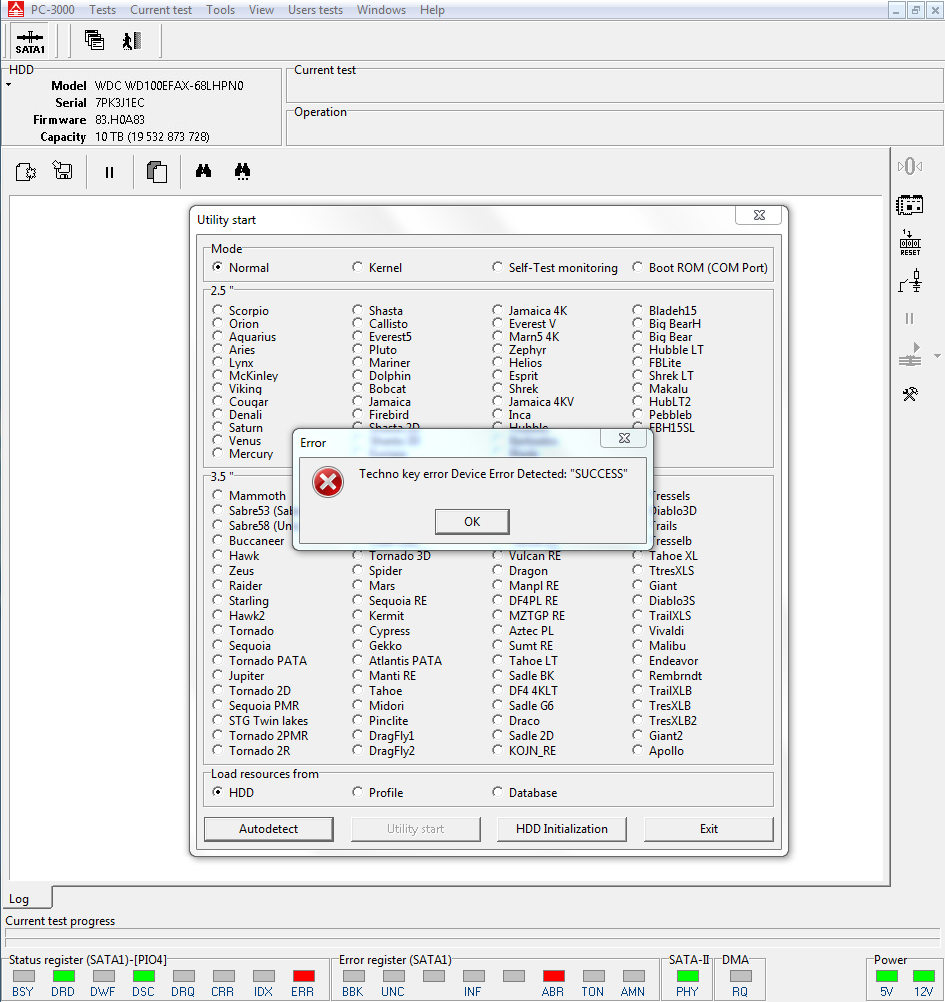Click the exit door toolbar icon
The image size is (945, 1002).
132,41
